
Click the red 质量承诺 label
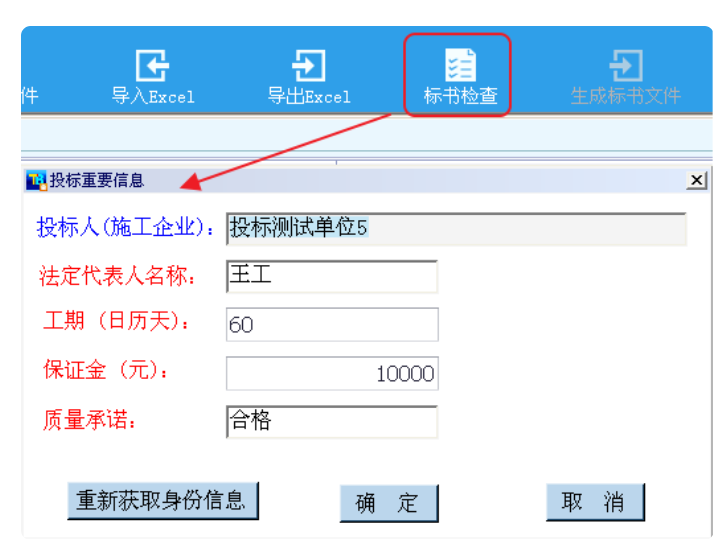89,421
